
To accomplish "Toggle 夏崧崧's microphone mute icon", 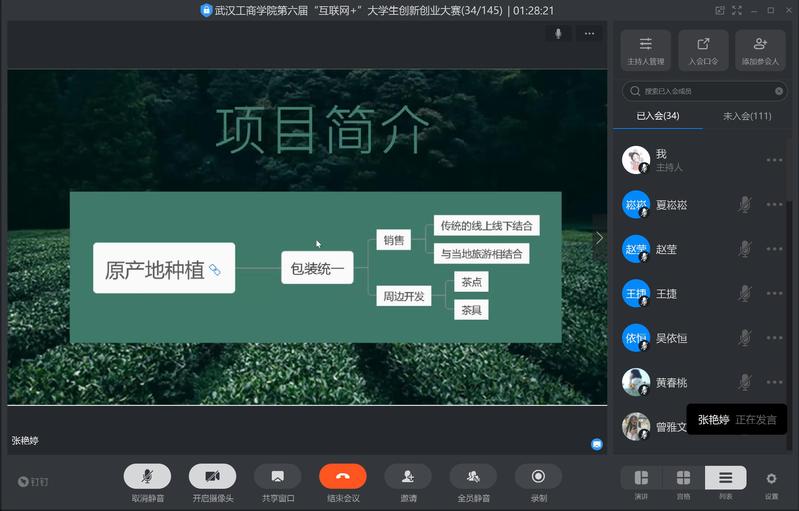I will (744, 205).
